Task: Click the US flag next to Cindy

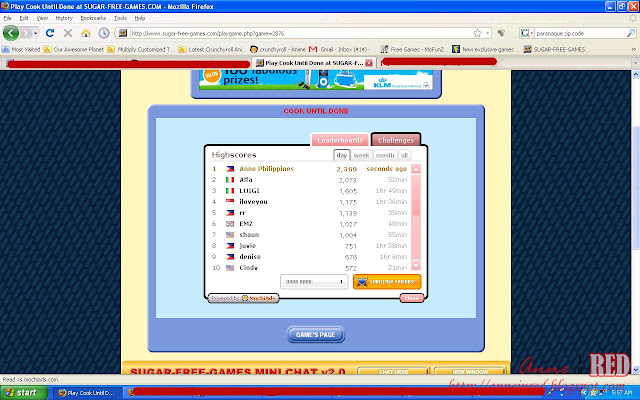Action: click(230, 268)
